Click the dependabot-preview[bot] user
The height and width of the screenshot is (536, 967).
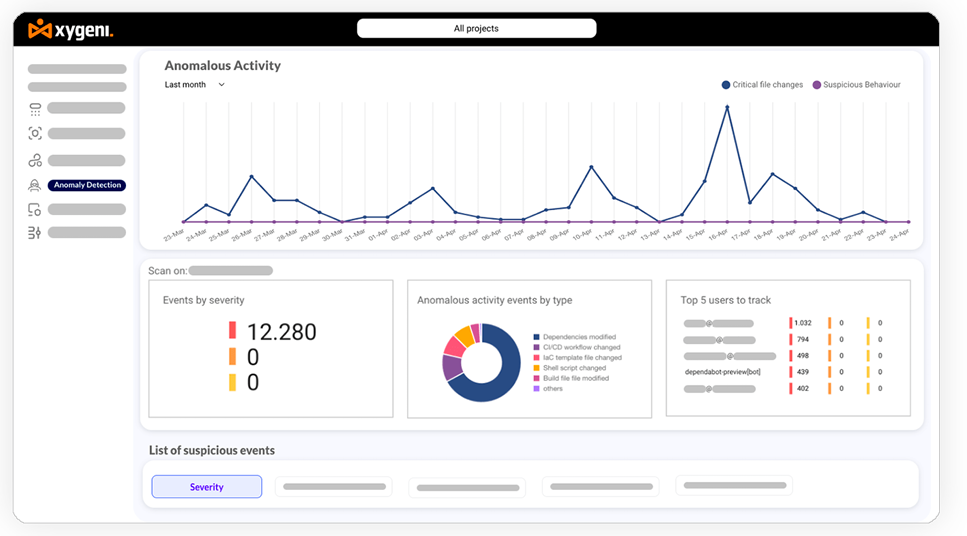pyautogui.click(x=723, y=371)
